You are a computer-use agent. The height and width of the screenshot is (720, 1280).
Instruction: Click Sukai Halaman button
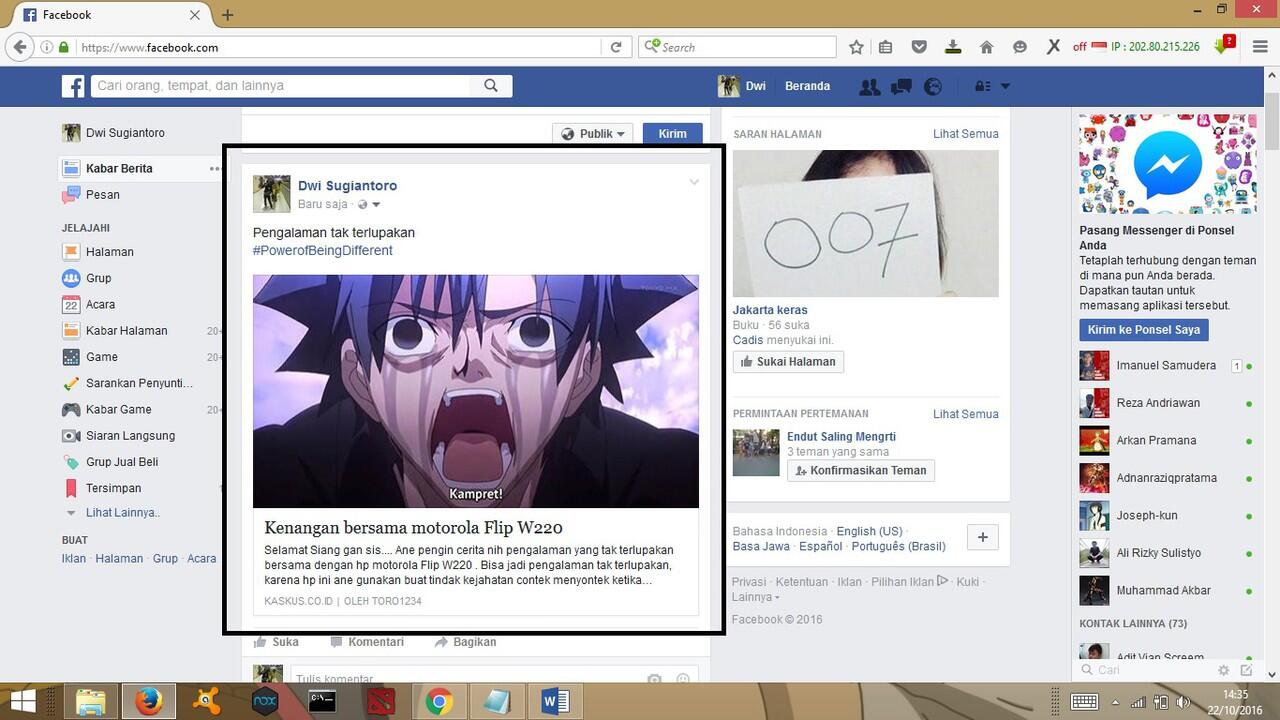788,362
